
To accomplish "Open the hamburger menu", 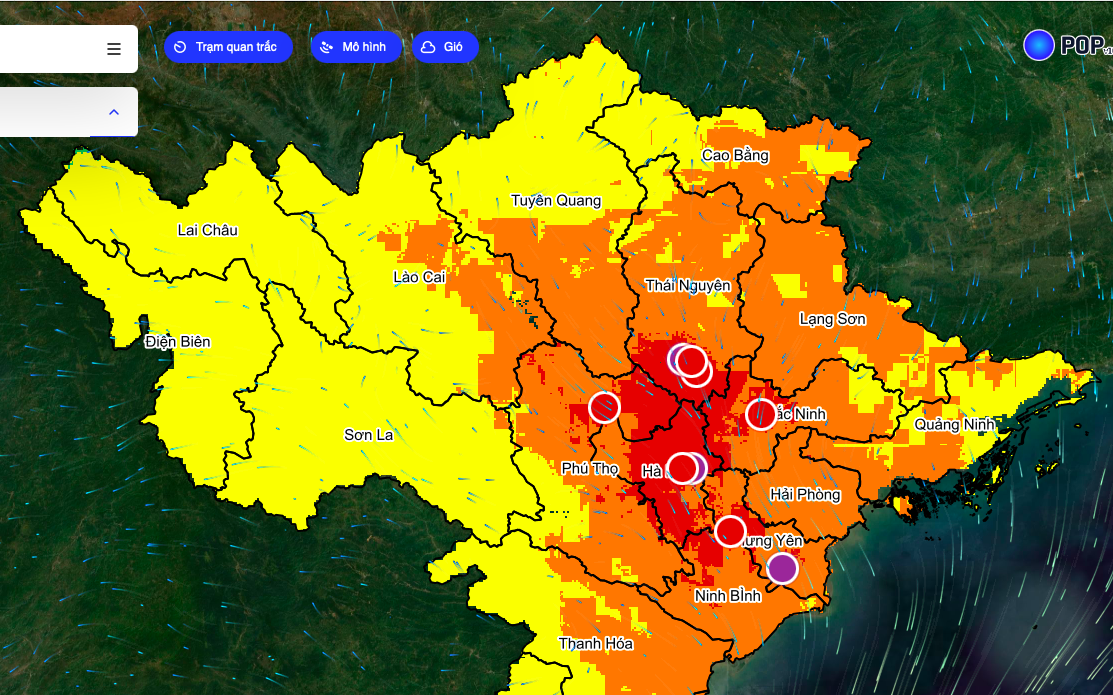I will (114, 49).
